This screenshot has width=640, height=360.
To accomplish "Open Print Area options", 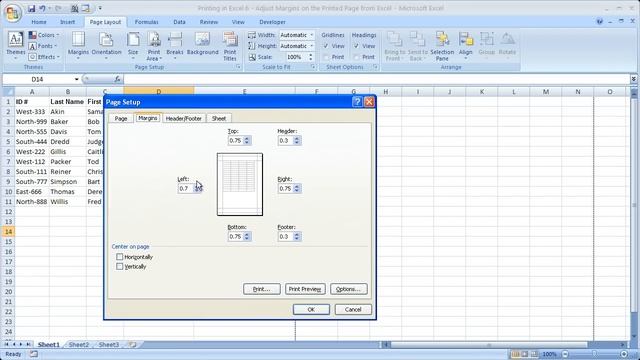I will click(x=154, y=46).
